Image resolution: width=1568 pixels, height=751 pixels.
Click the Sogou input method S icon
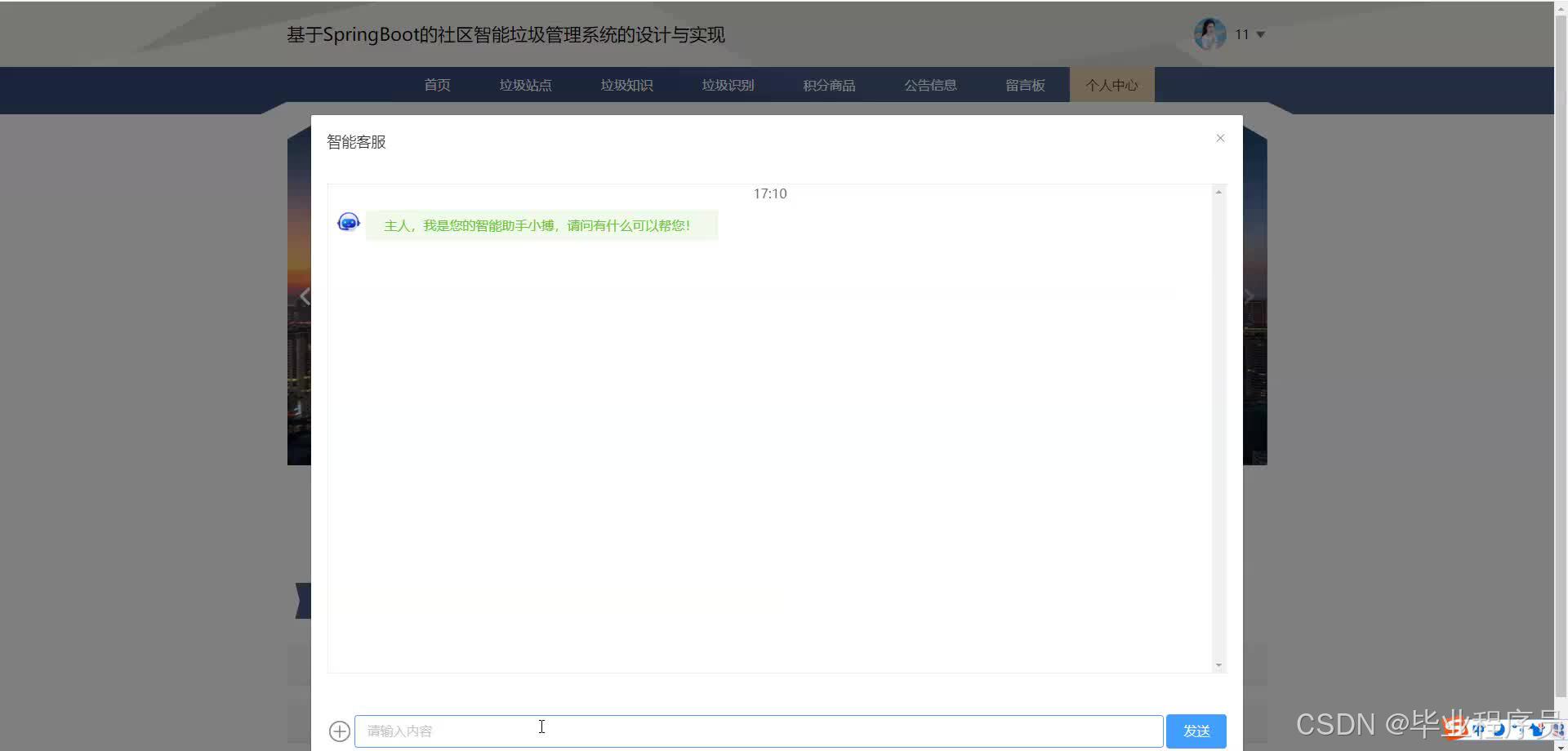[1455, 727]
